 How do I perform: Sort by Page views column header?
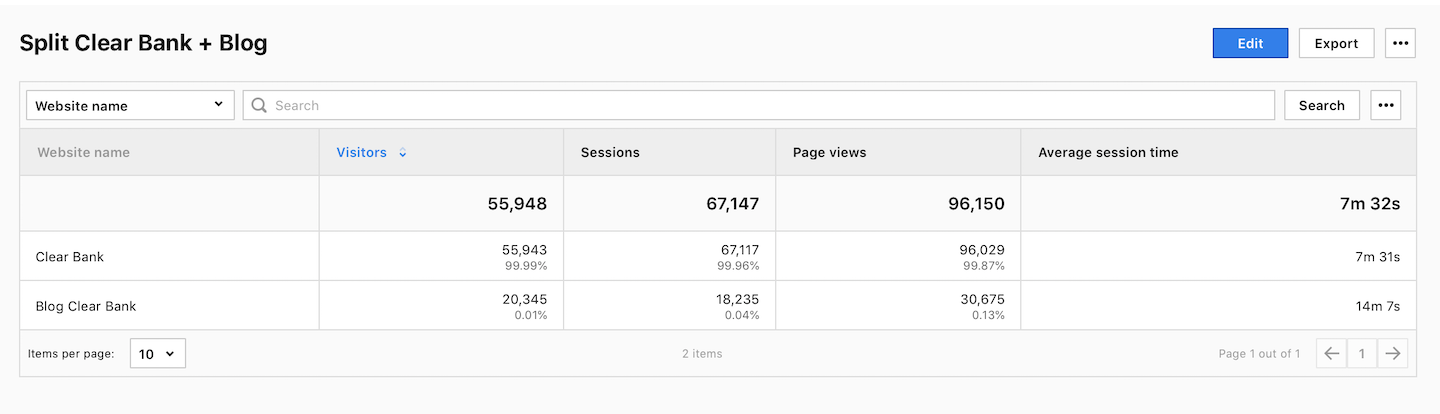[829, 152]
